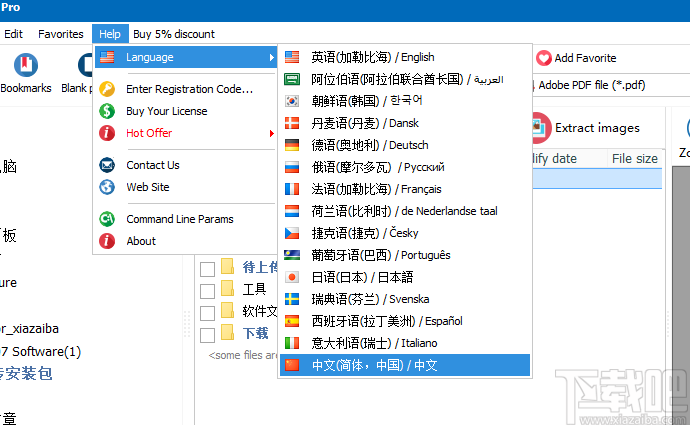Screen dimensions: 690x425
Task: Click the US flag icon for English
Action: coord(292,57)
